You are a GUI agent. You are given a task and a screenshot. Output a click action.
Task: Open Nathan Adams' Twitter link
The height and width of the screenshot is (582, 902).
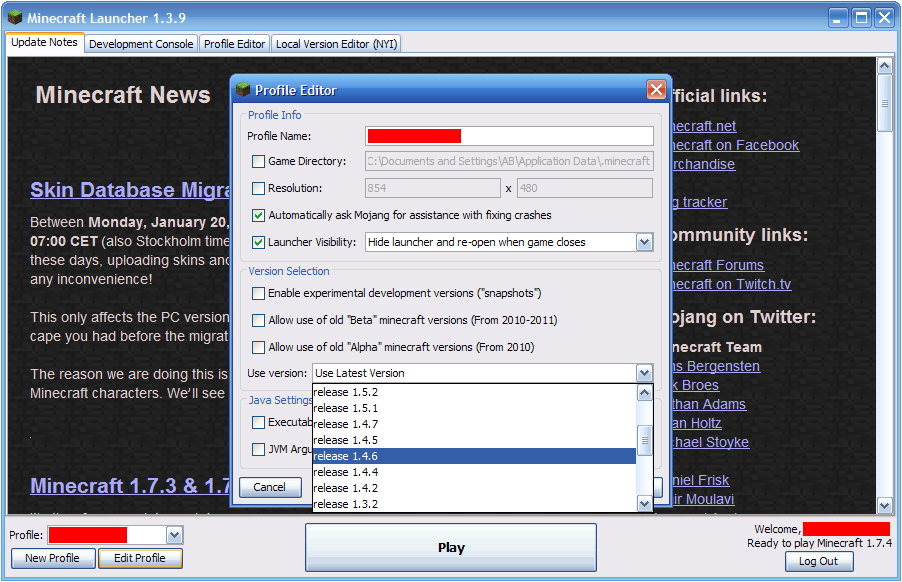point(709,405)
